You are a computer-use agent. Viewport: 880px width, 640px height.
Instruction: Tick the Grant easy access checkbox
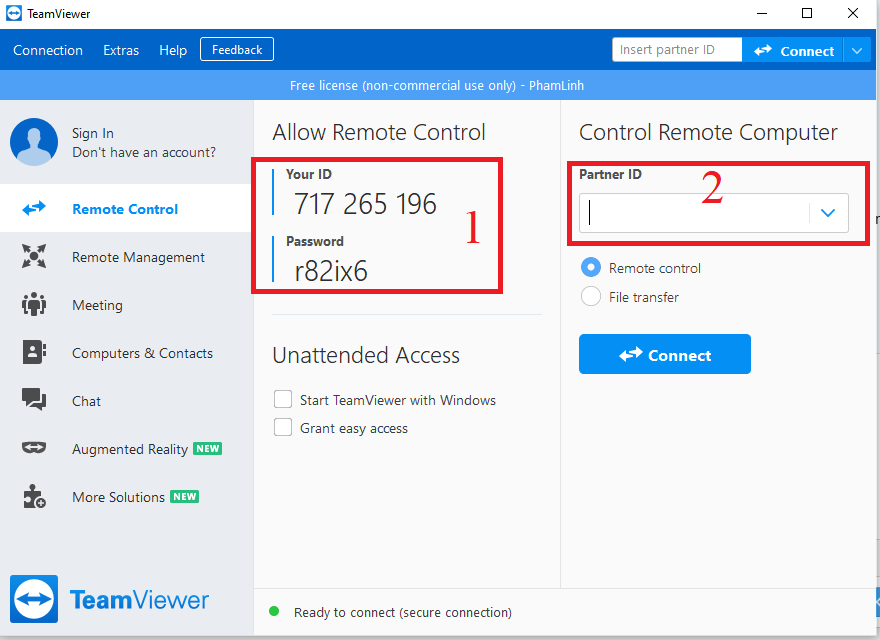[283, 427]
